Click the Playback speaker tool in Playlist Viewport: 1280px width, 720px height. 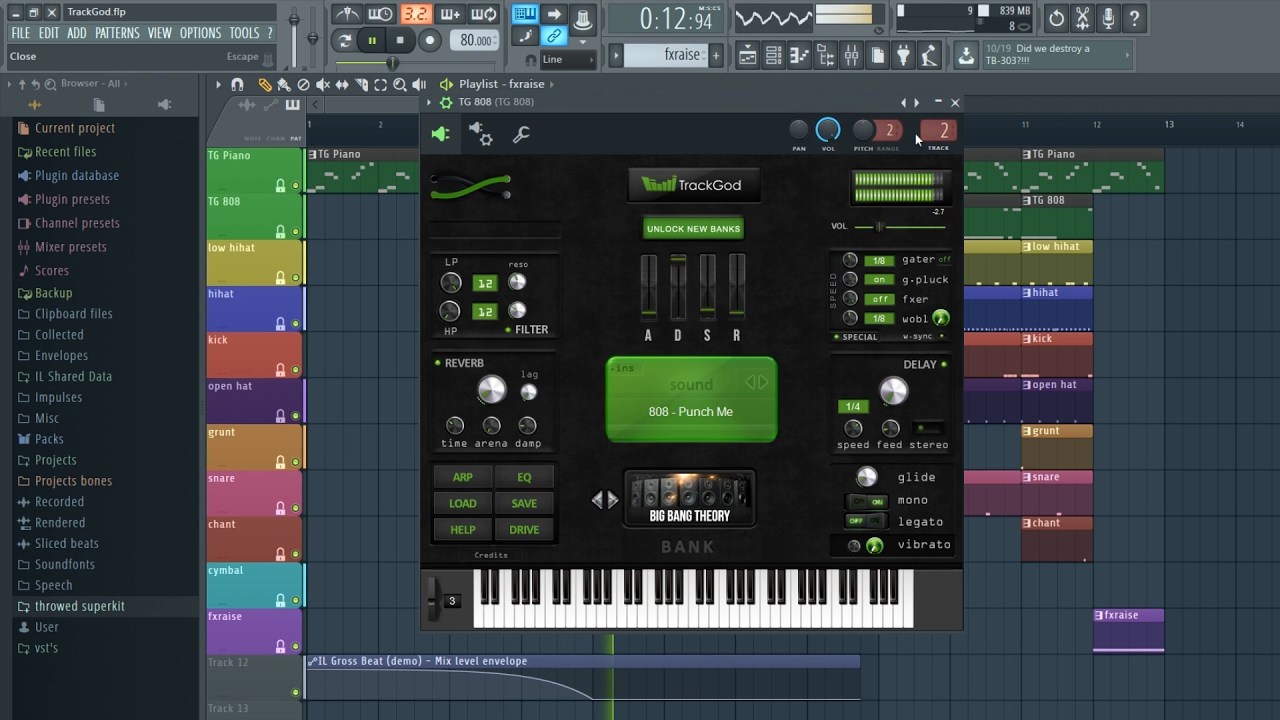419,85
